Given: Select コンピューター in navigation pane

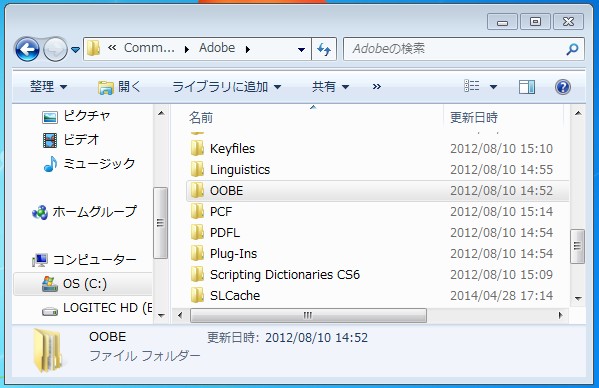Looking at the screenshot, I should tap(84, 260).
